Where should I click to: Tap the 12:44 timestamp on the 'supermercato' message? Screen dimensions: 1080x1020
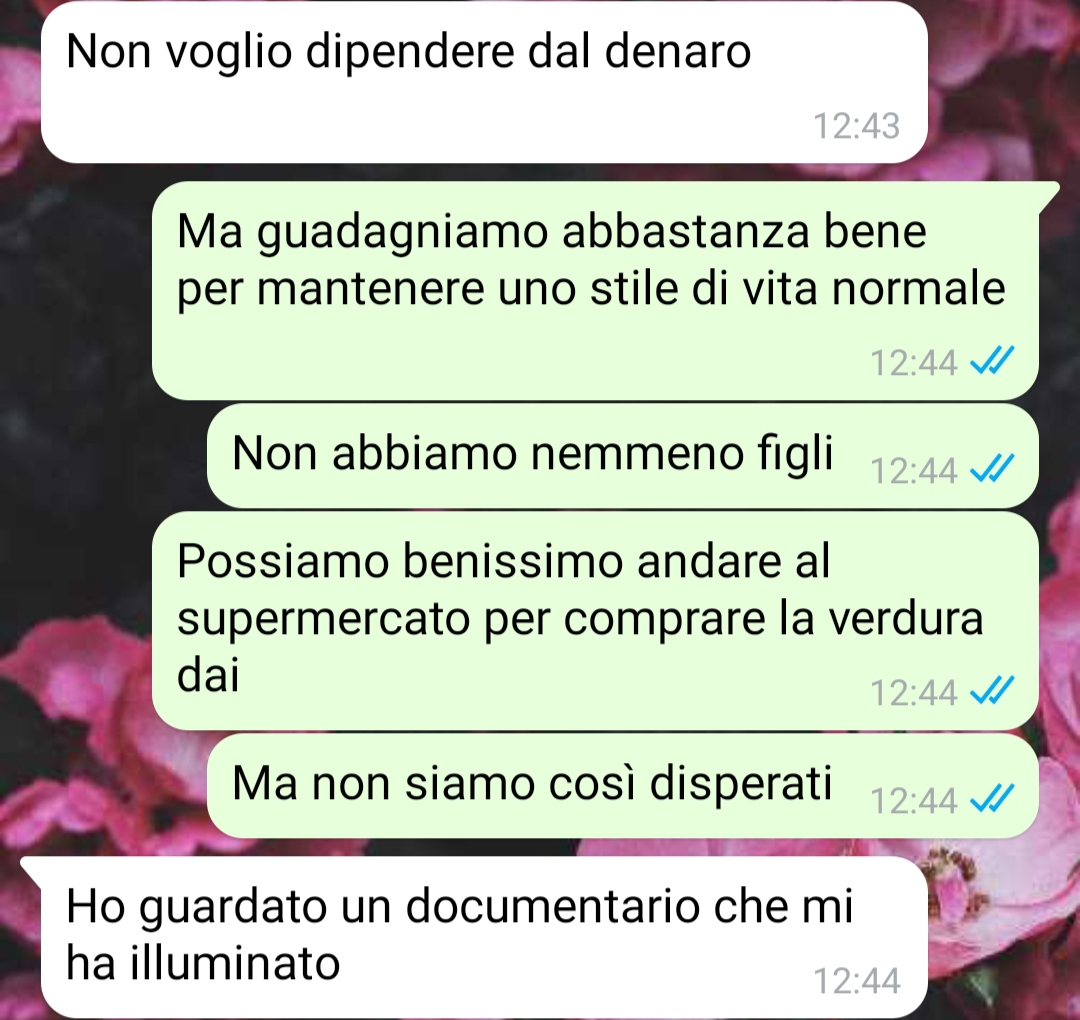coord(914,693)
